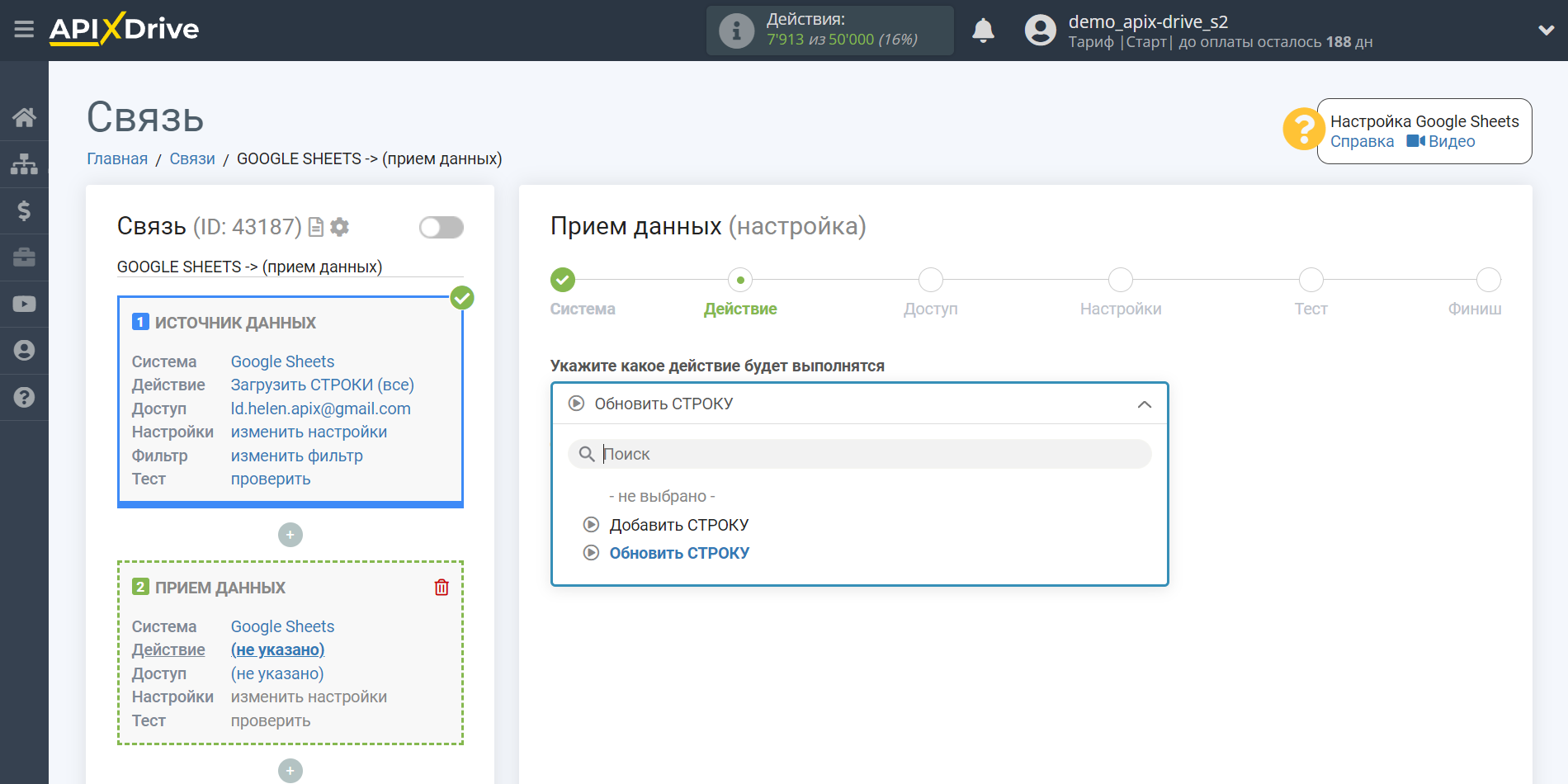Open the Справка help link
This screenshot has width=1568, height=784.
click(1362, 142)
